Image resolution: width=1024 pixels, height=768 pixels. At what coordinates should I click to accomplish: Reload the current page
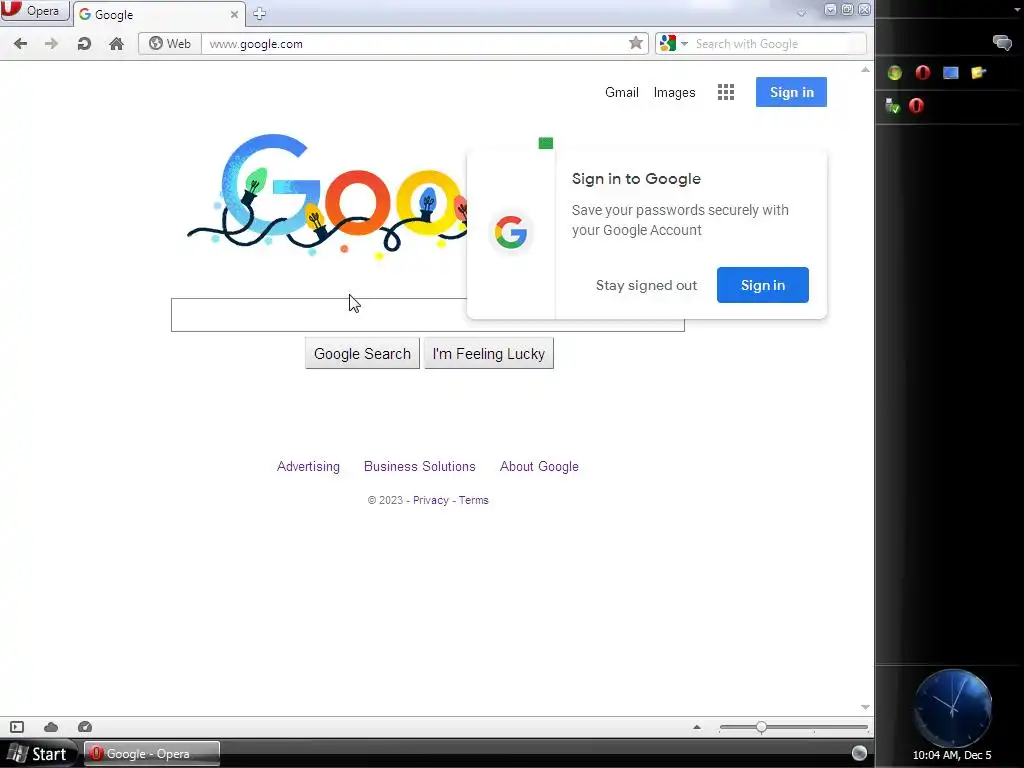tap(84, 44)
